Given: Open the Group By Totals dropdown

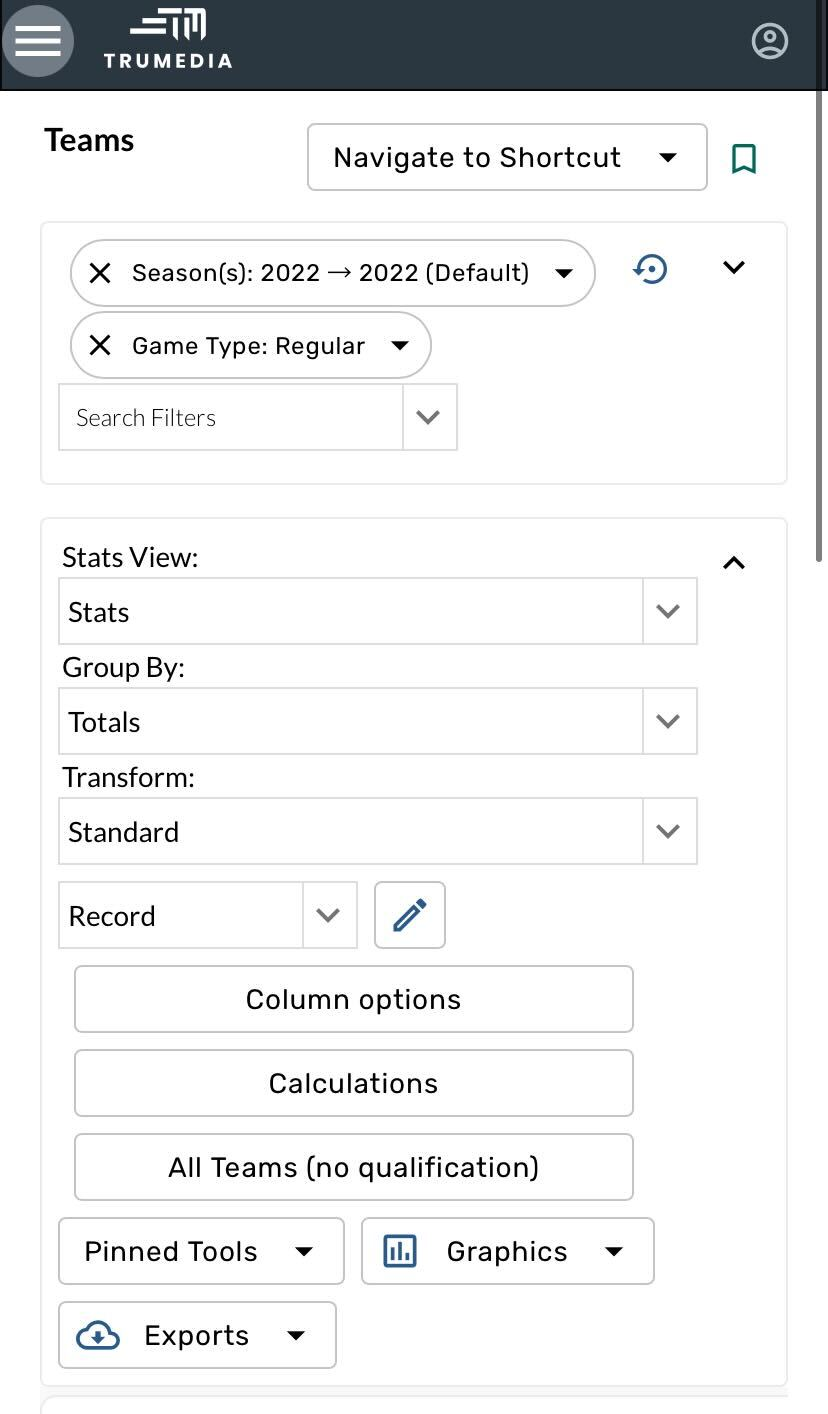Looking at the screenshot, I should coord(377,721).
